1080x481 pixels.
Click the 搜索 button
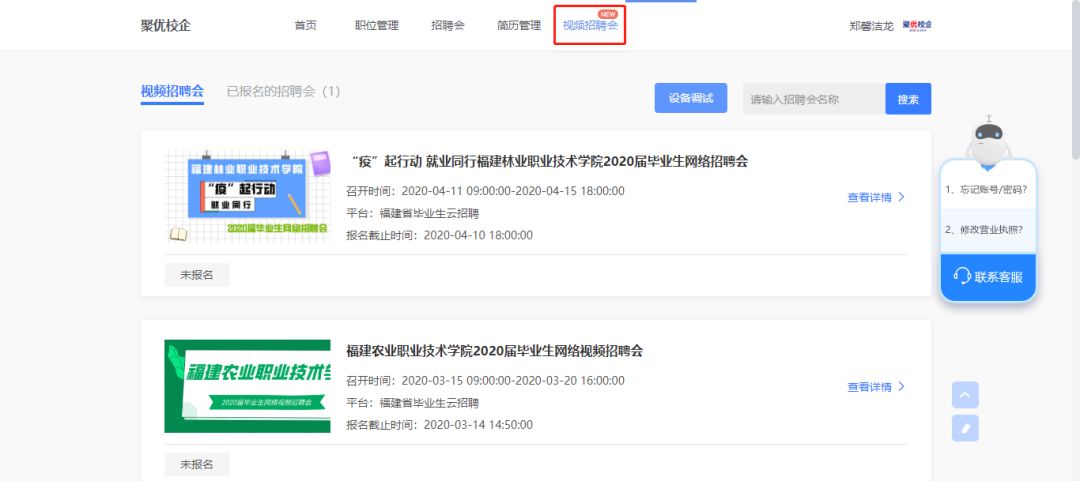[907, 99]
